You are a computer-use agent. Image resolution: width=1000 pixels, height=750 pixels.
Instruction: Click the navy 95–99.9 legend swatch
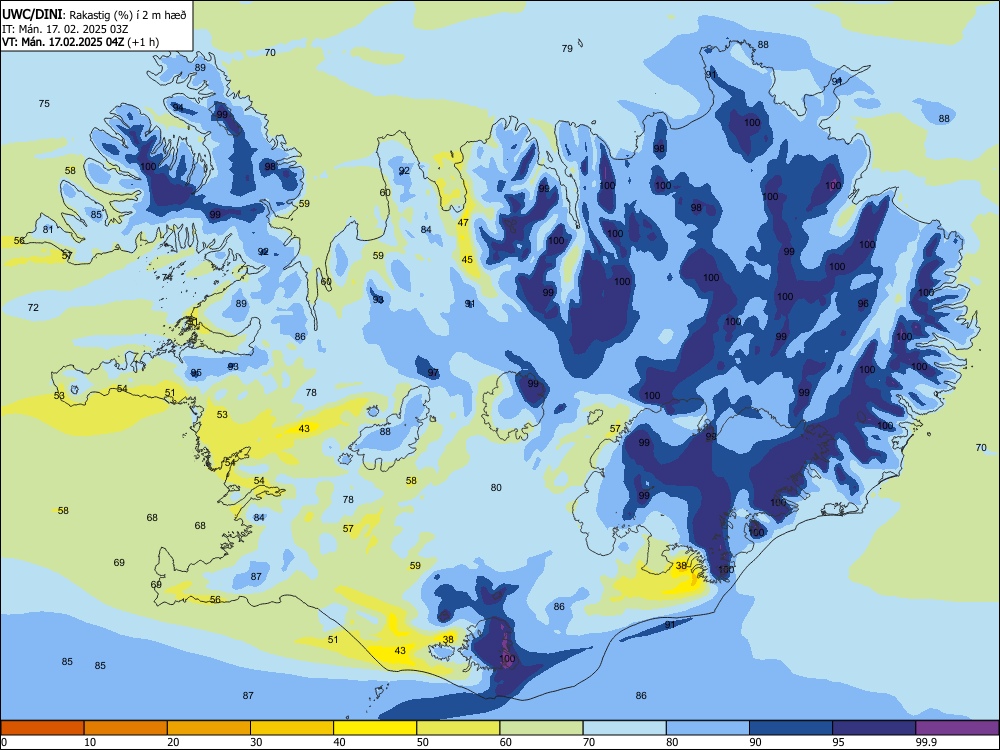[874, 728]
